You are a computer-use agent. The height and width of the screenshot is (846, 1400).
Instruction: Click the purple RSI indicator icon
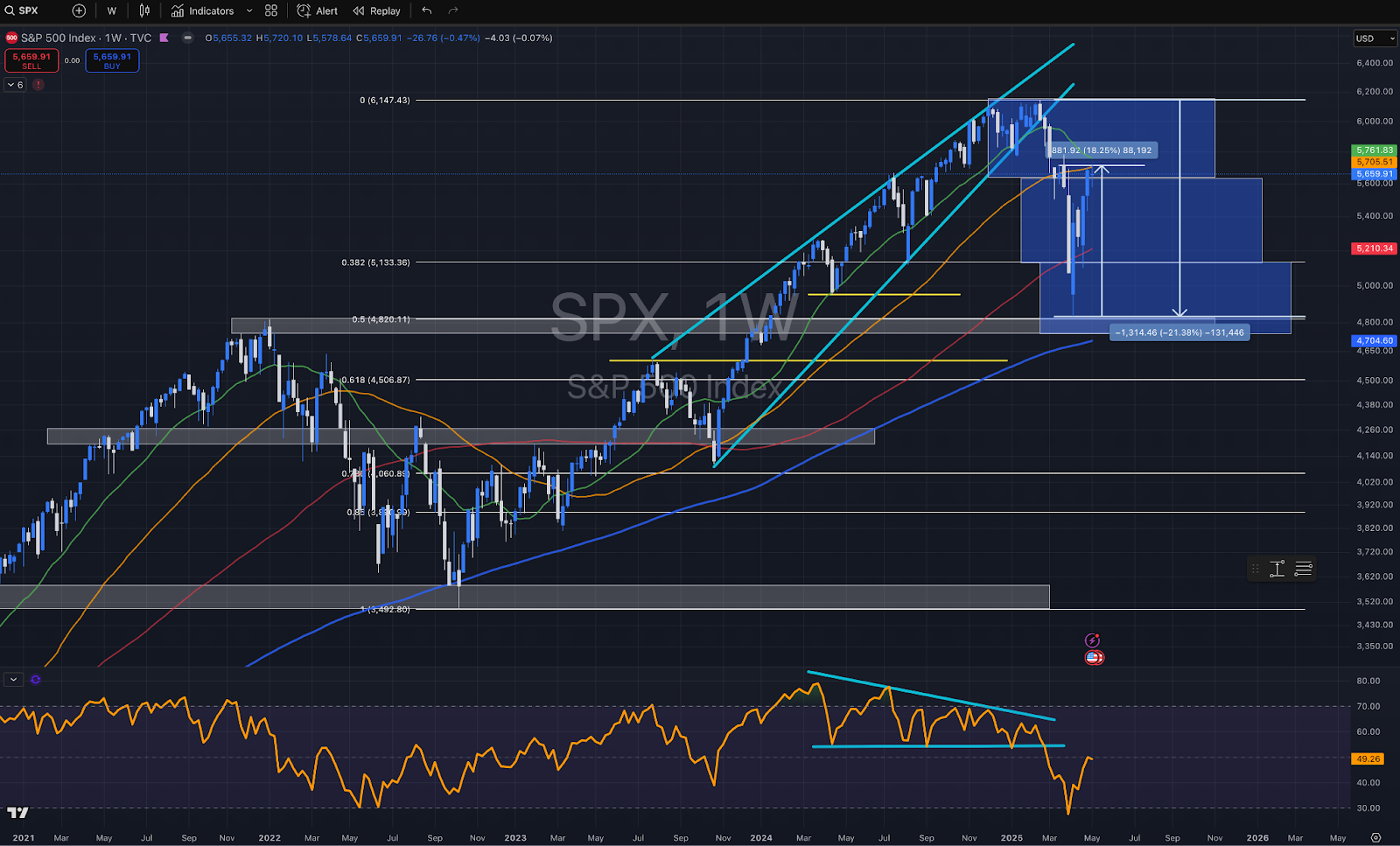[x=36, y=679]
